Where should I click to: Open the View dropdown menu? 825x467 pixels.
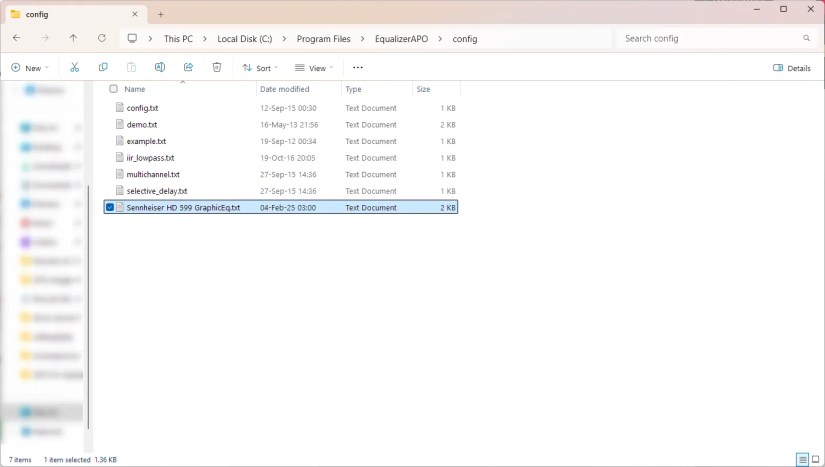click(x=314, y=68)
